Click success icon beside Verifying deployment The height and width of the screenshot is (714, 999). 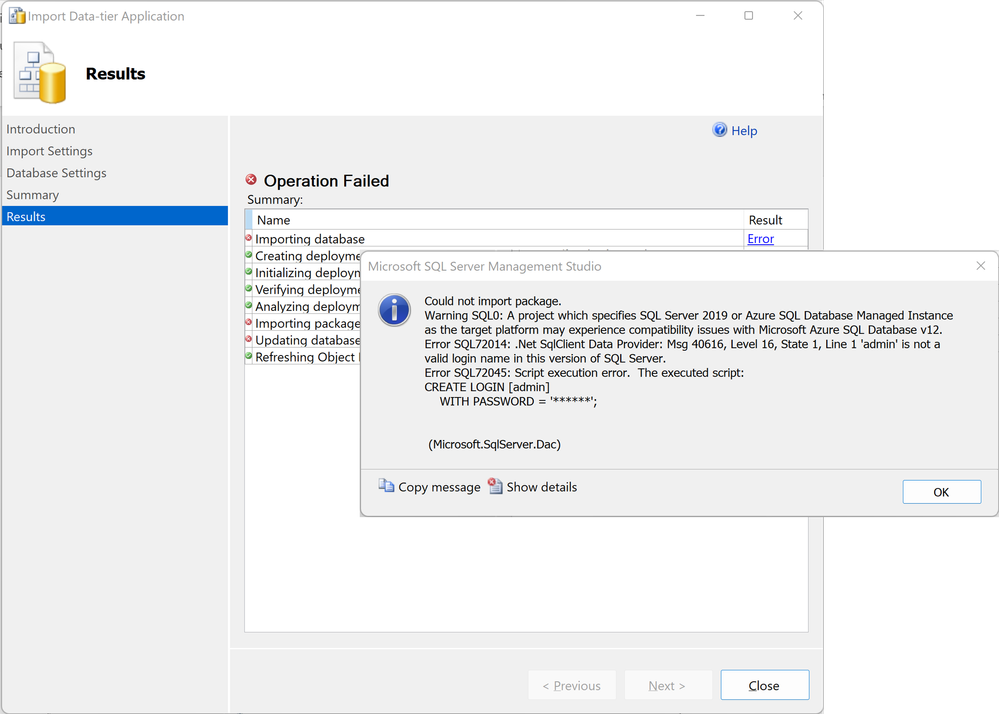click(x=249, y=289)
